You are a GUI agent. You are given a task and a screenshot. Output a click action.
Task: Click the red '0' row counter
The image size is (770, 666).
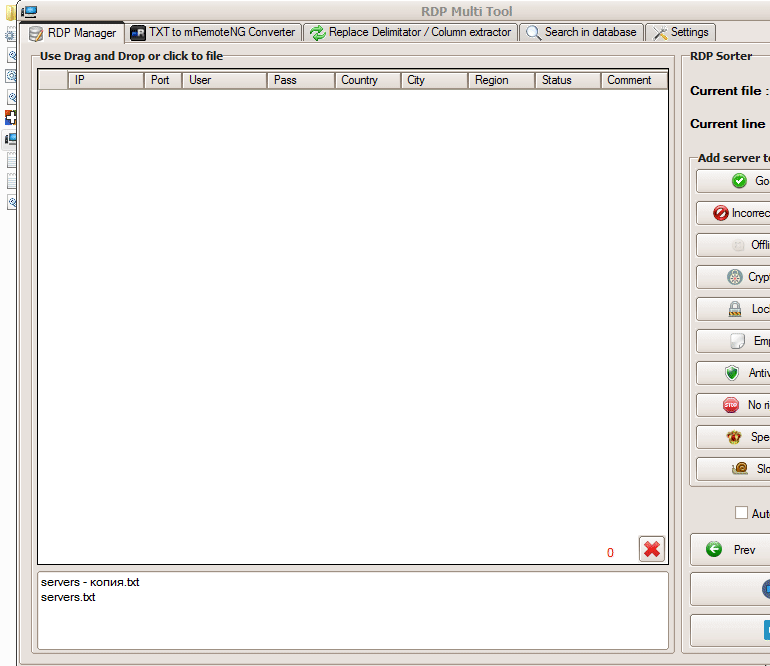pyautogui.click(x=610, y=553)
